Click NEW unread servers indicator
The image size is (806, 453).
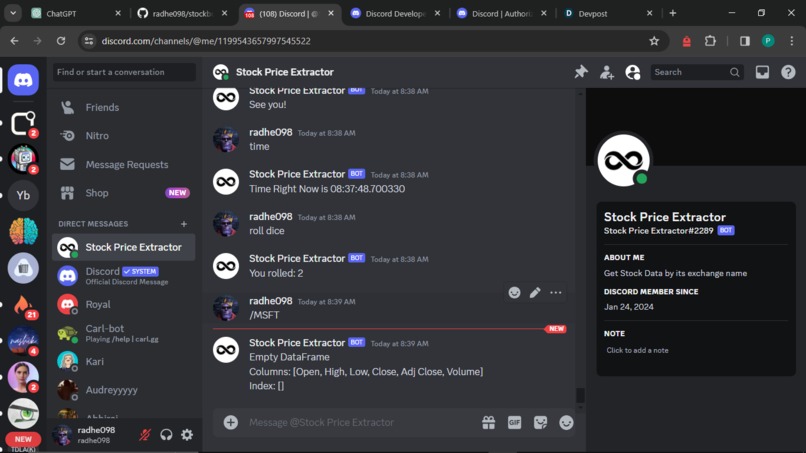coord(23,440)
